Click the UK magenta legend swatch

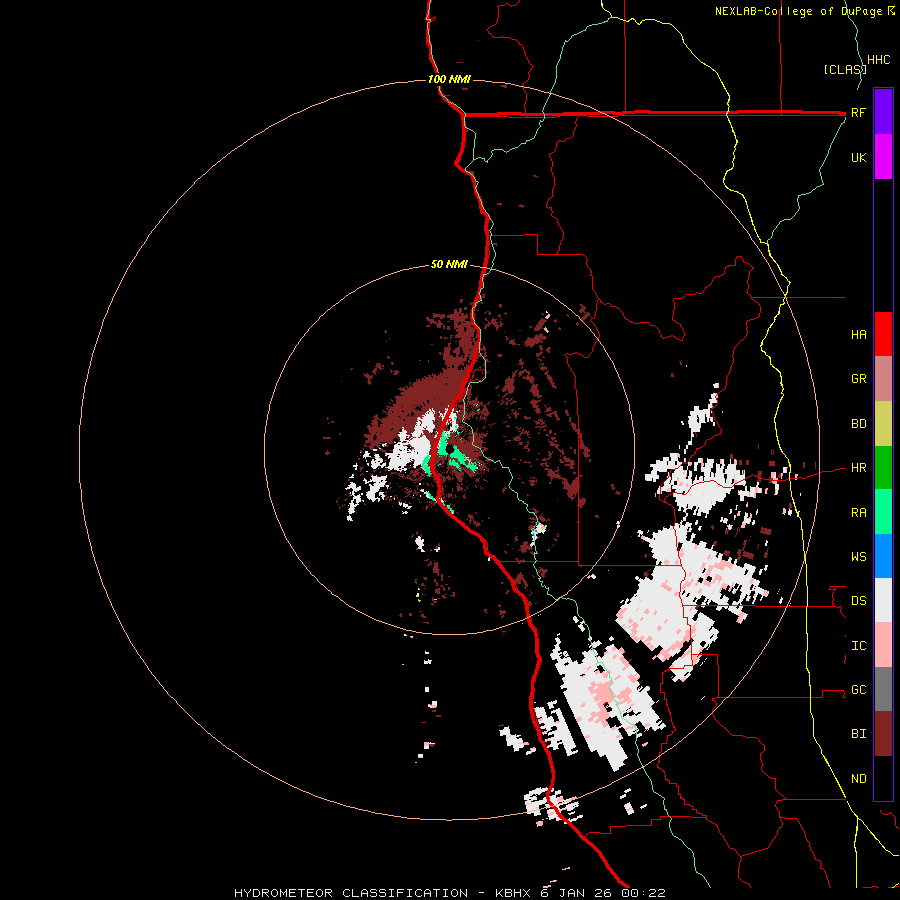(x=883, y=157)
